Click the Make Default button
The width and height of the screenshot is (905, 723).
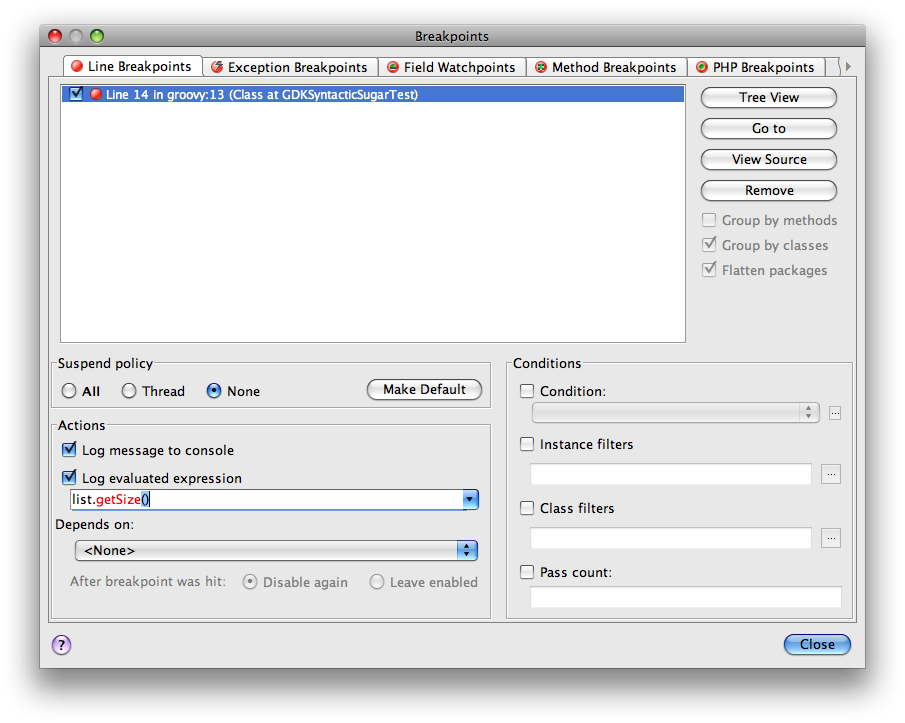(424, 390)
